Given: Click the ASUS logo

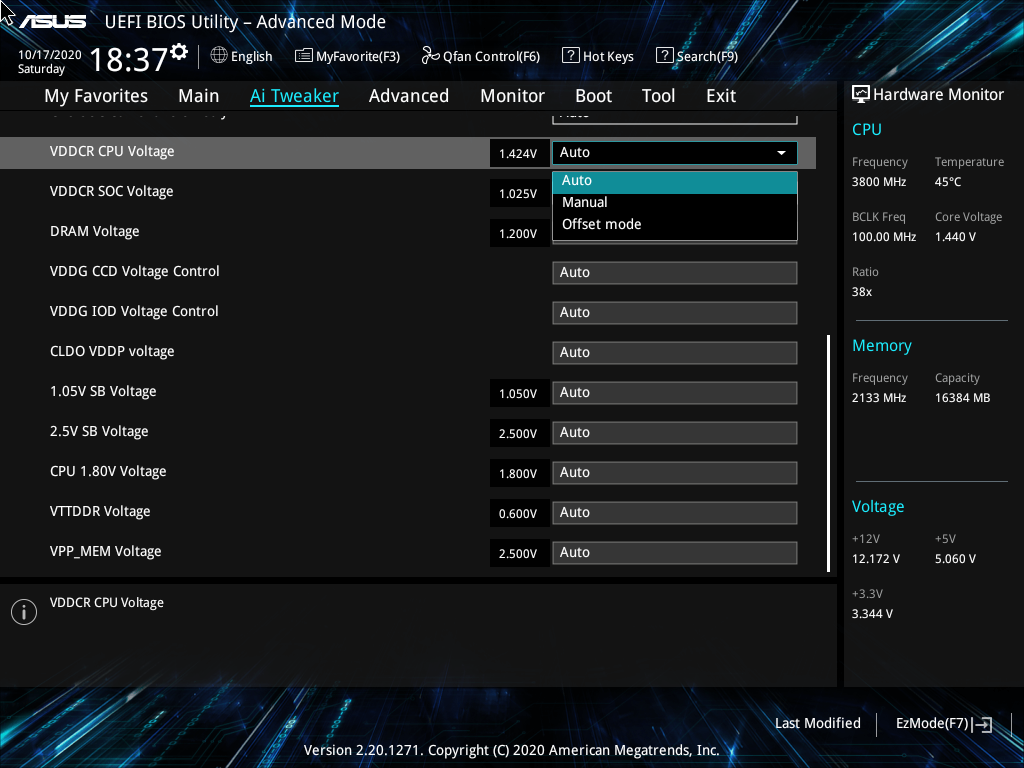Looking at the screenshot, I should click(x=53, y=22).
